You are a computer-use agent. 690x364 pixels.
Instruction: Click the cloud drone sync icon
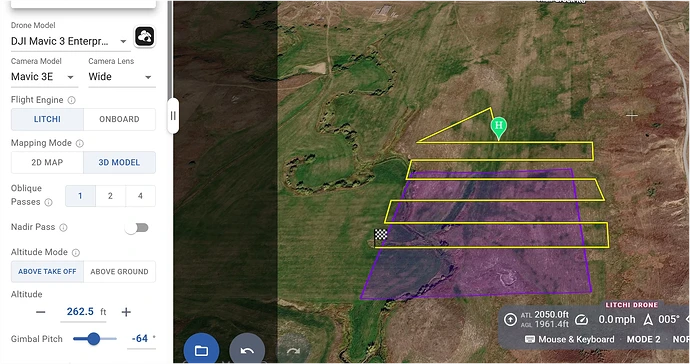tap(144, 37)
